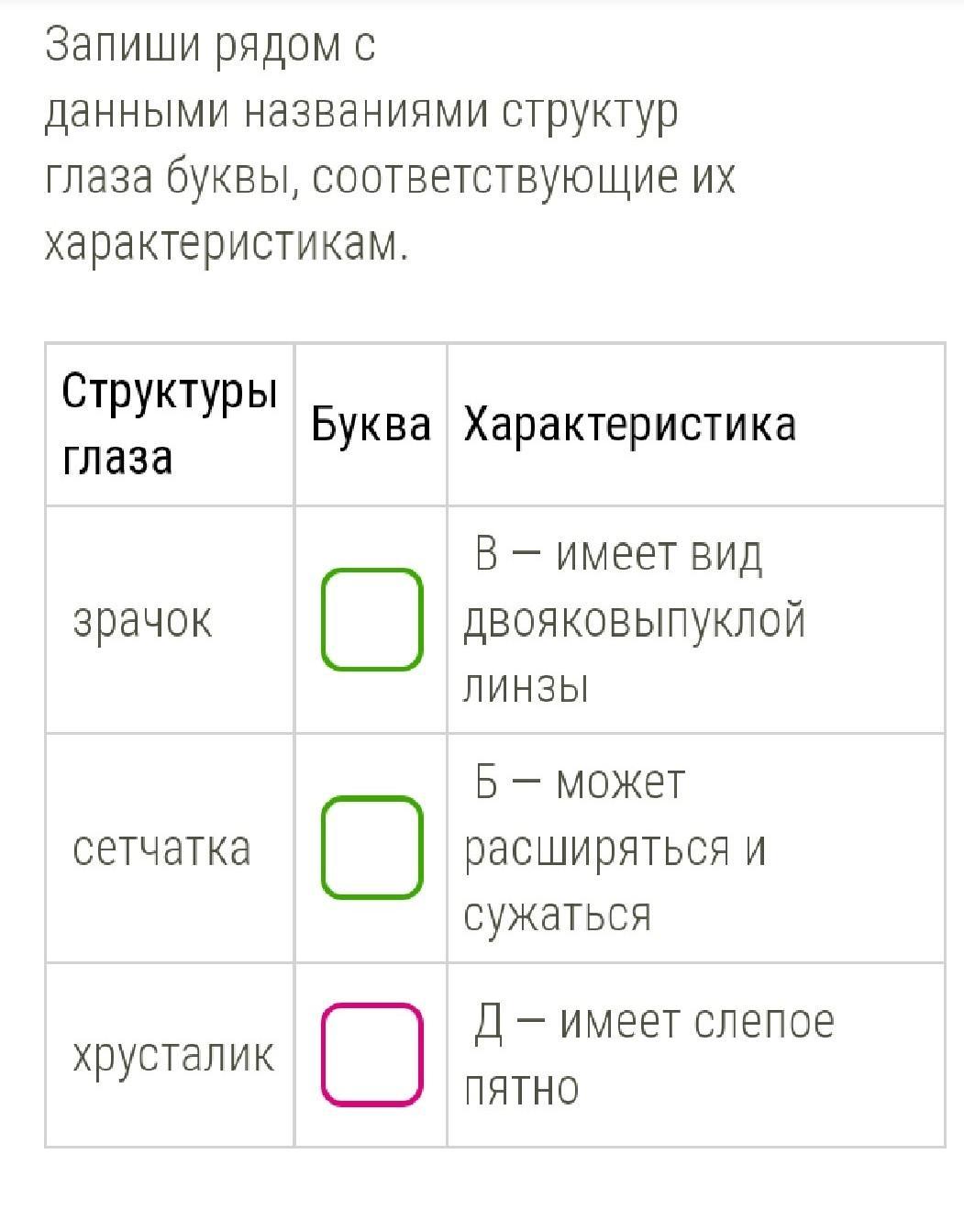964x1232 pixels.
Task: Click the хрусталик structure label
Action: (x=173, y=1055)
